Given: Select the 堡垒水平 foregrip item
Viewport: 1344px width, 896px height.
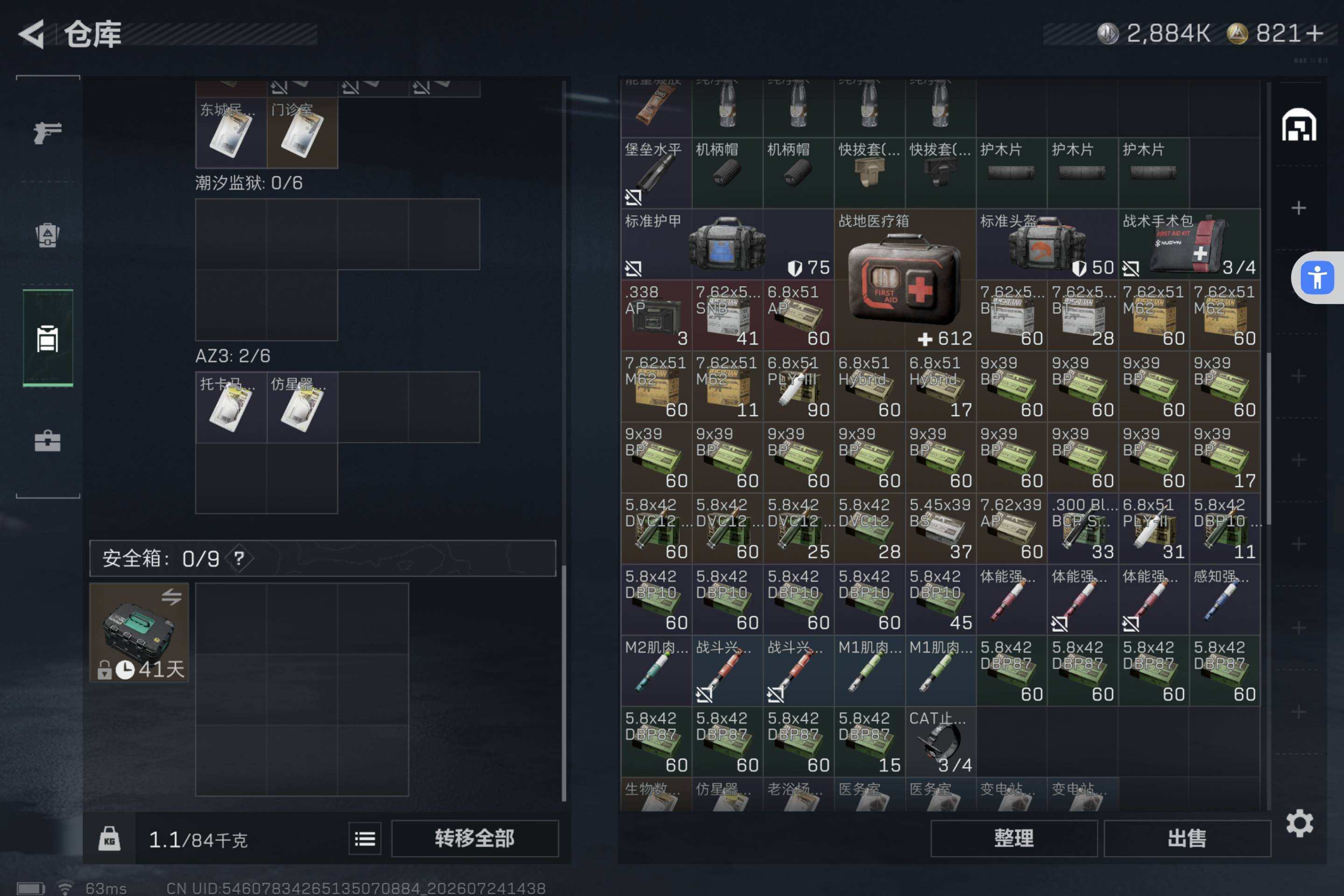Looking at the screenshot, I should pos(656,173).
